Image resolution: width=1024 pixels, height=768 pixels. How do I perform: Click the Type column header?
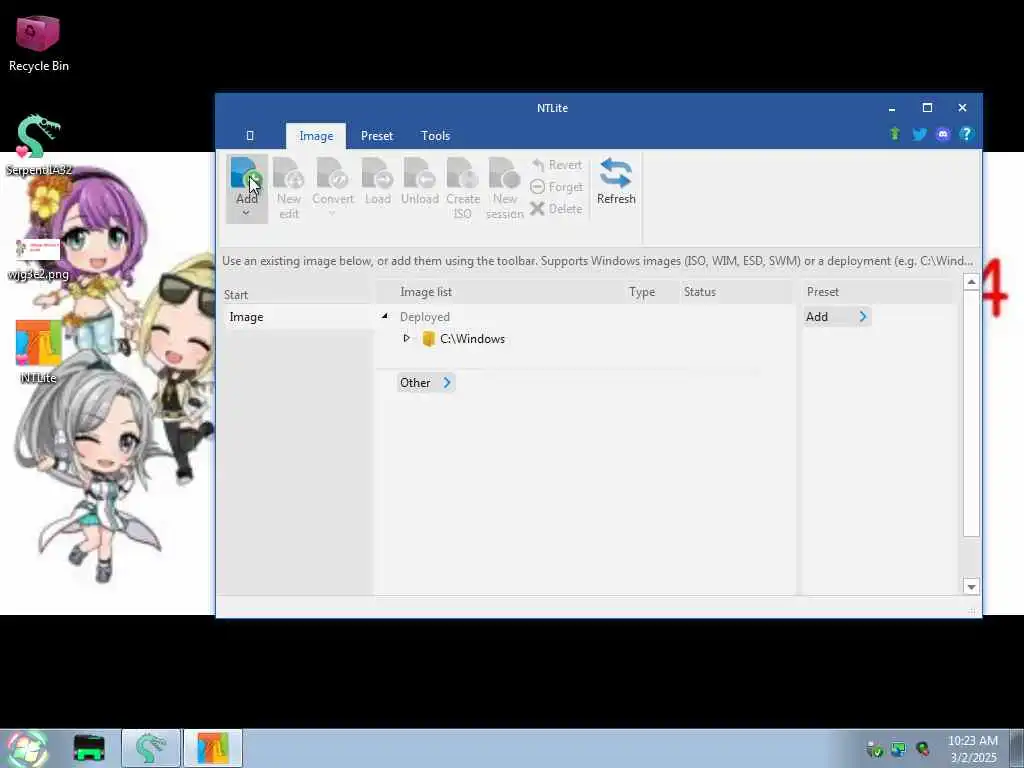click(x=641, y=292)
